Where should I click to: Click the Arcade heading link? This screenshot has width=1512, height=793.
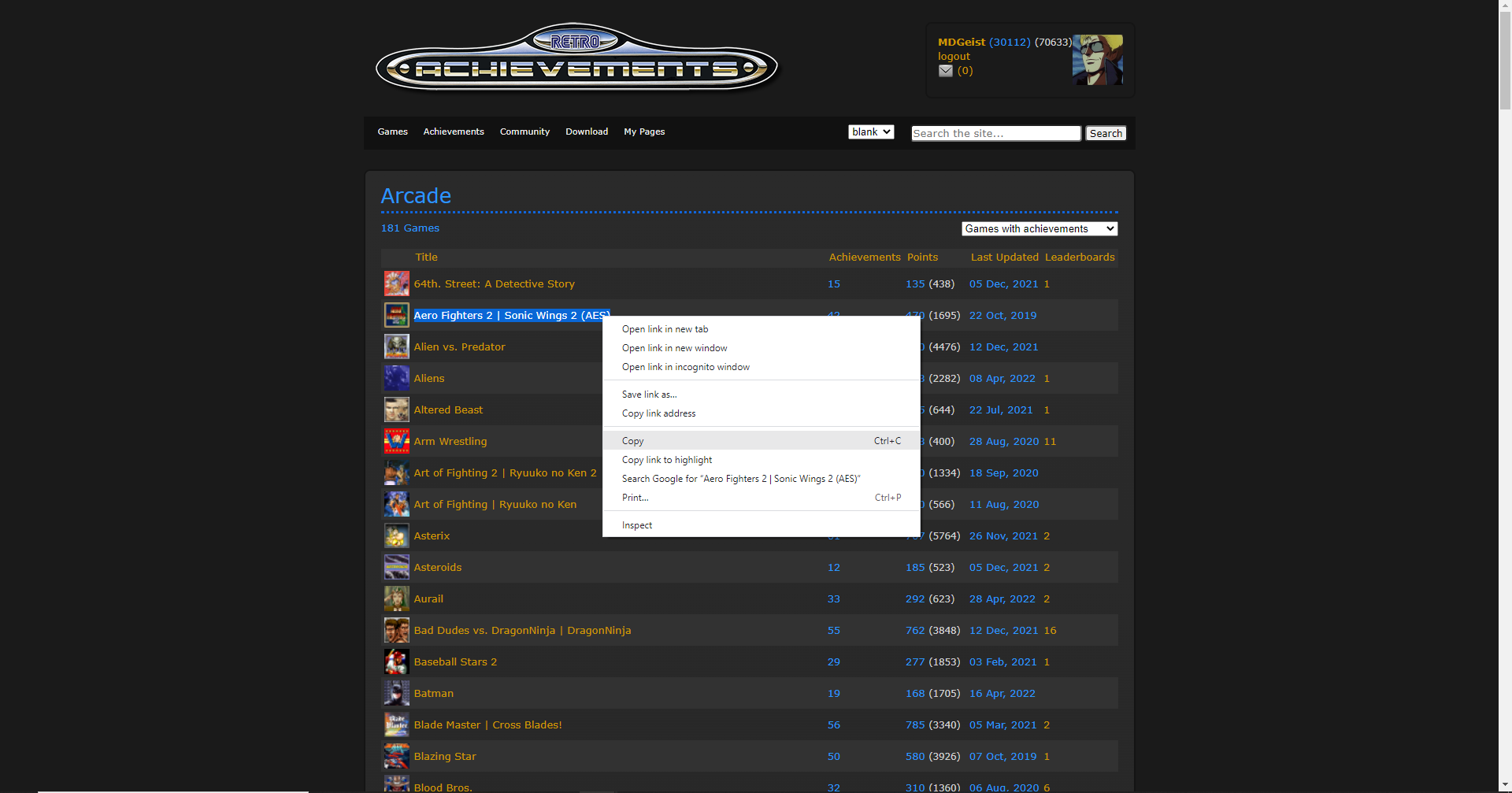click(416, 195)
